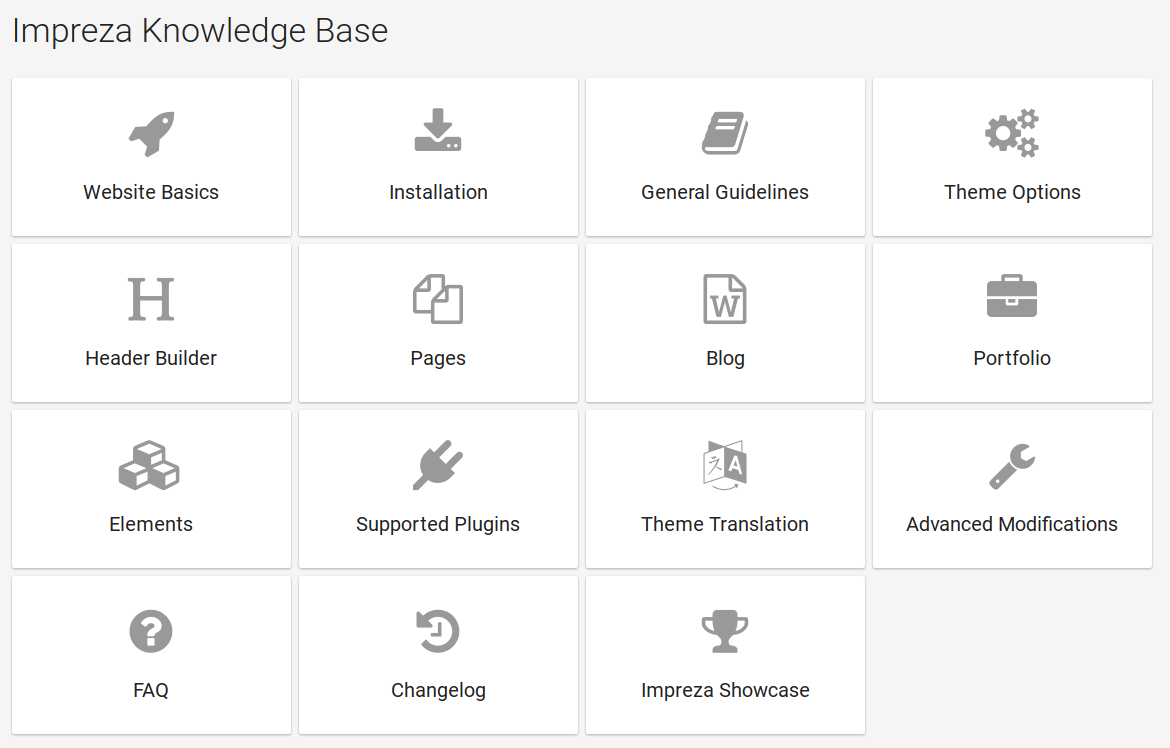1170x748 pixels.
Task: Click the gears icon for Theme Options
Action: coord(1012,133)
